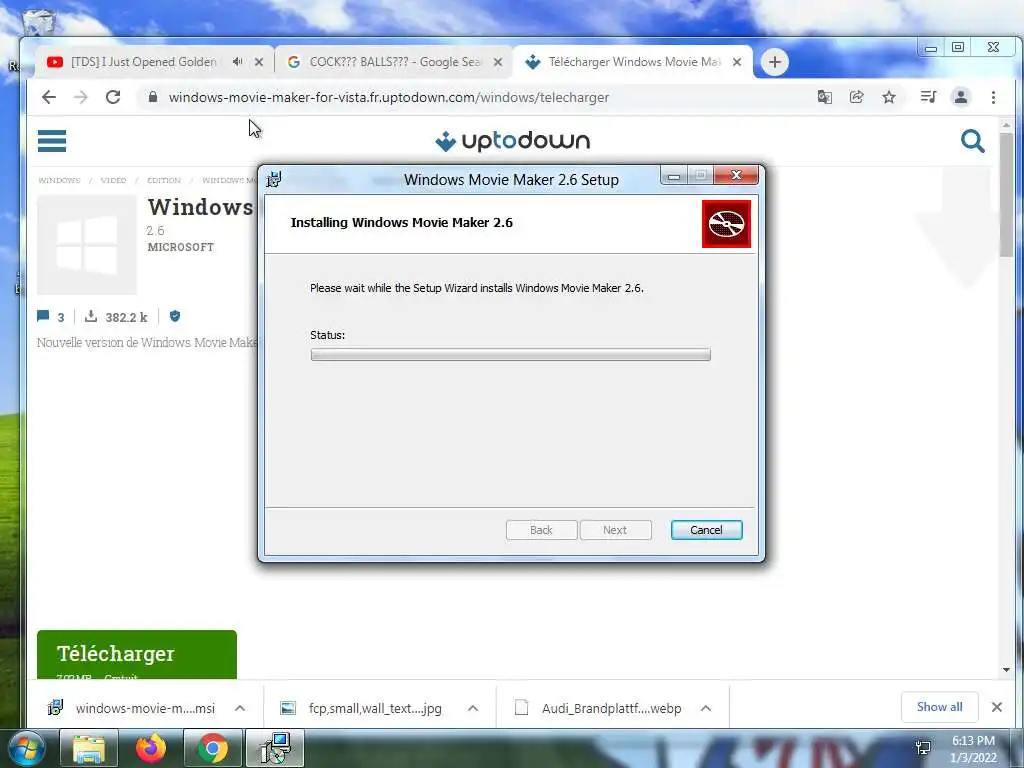Select the Télécharger Windows Movie Maker tab
Viewport: 1024px width, 768px height.
click(634, 62)
